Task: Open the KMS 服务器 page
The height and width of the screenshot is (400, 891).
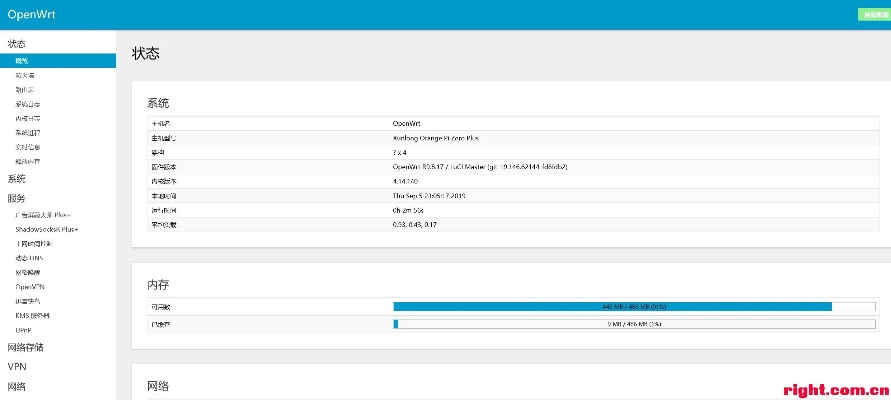Action: tap(32, 315)
